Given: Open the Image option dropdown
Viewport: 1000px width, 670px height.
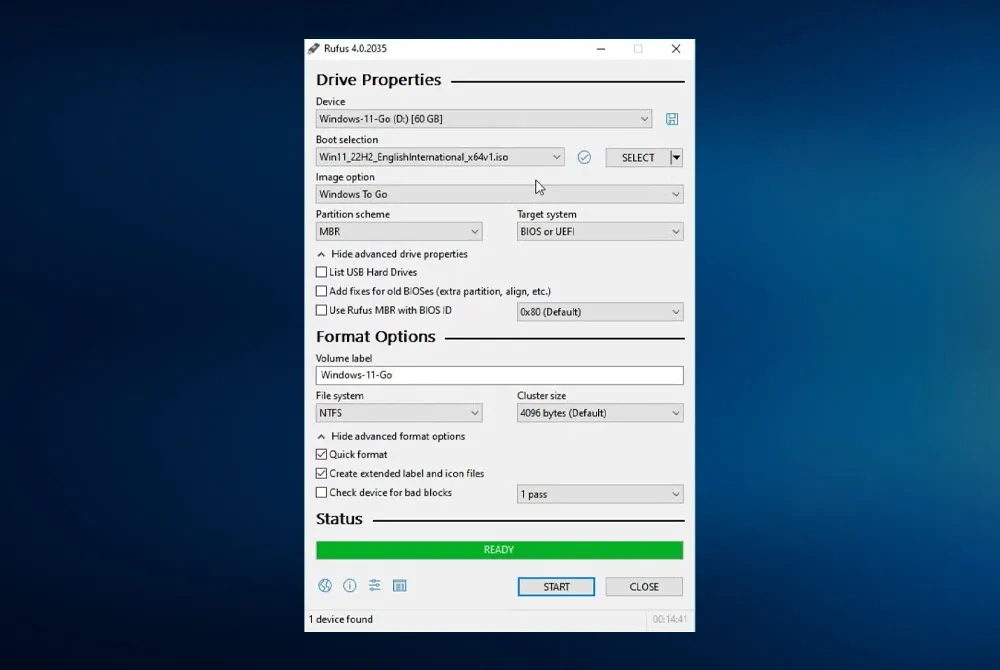Looking at the screenshot, I should click(x=499, y=194).
